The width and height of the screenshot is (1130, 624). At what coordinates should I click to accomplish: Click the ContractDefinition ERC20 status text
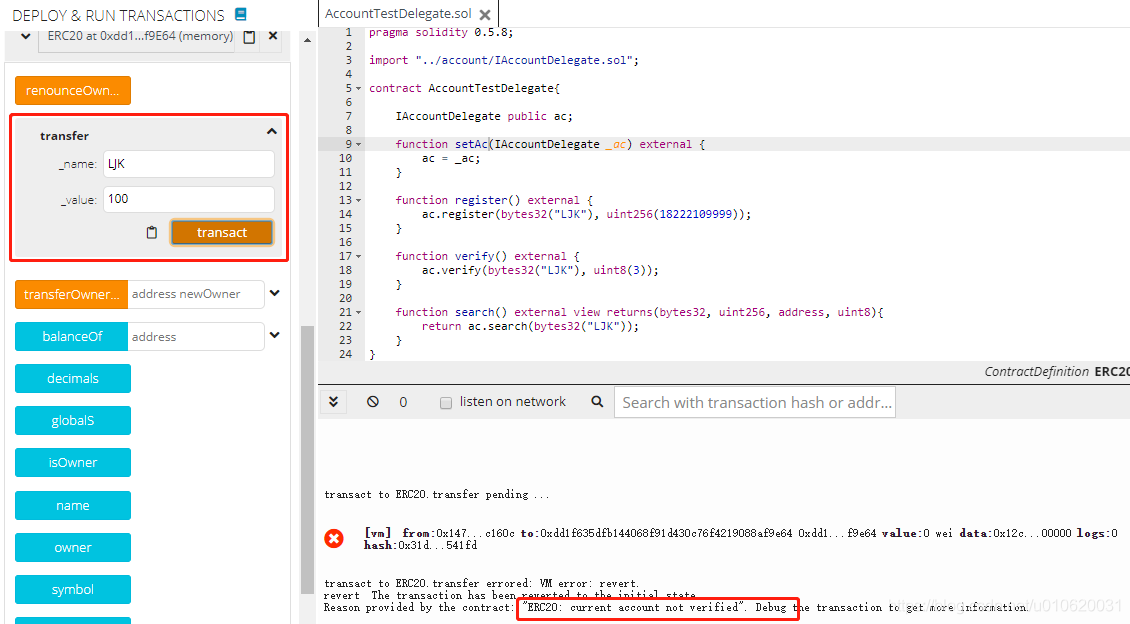[x=1056, y=372]
